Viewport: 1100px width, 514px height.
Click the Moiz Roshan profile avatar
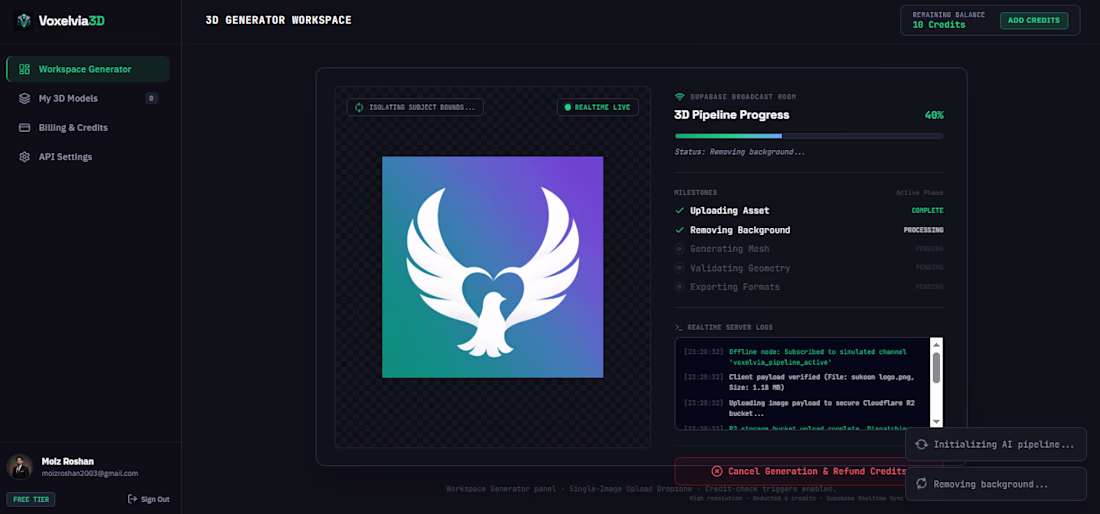[x=20, y=466]
